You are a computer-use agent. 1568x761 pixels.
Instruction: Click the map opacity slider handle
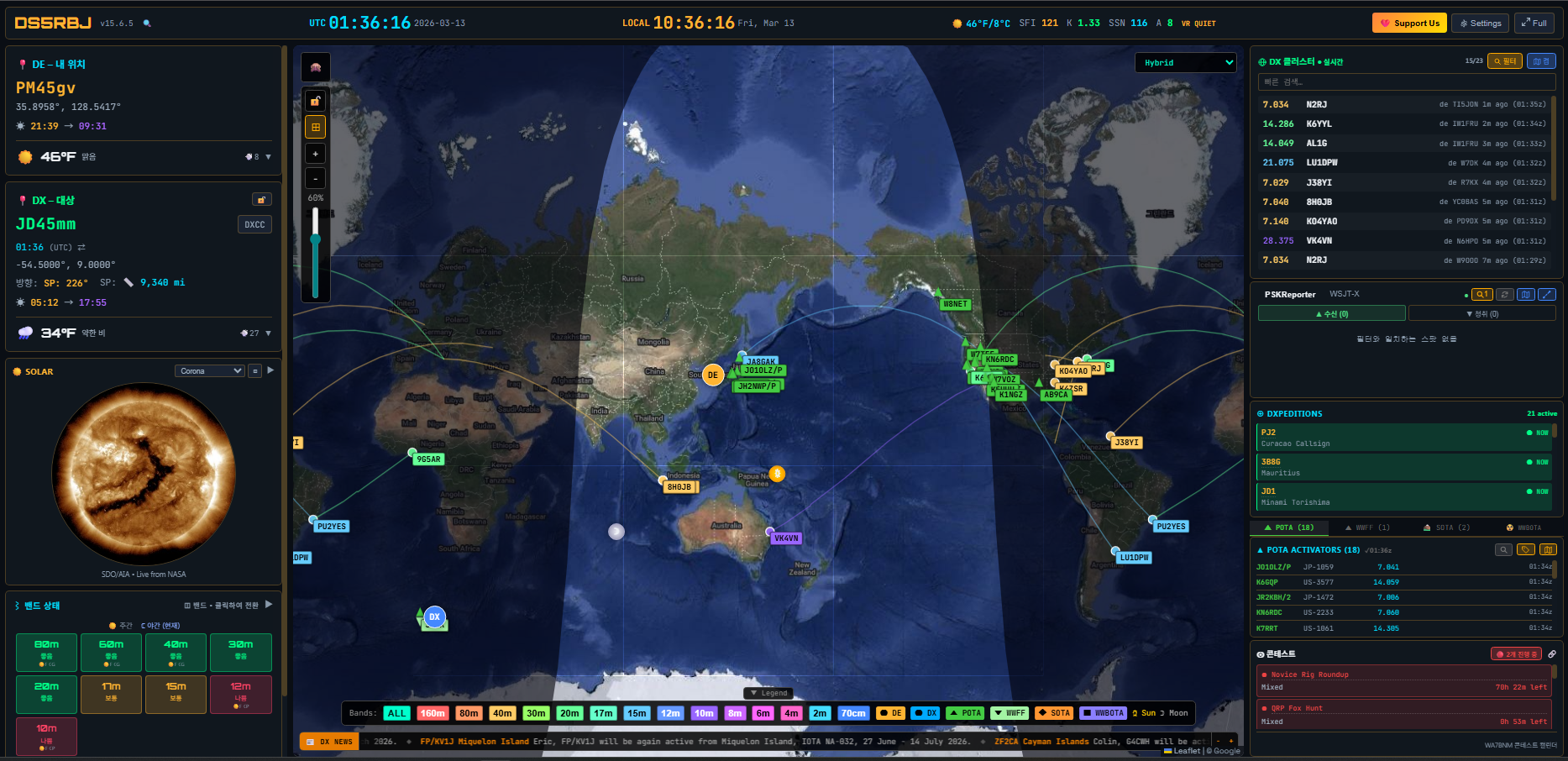(316, 239)
